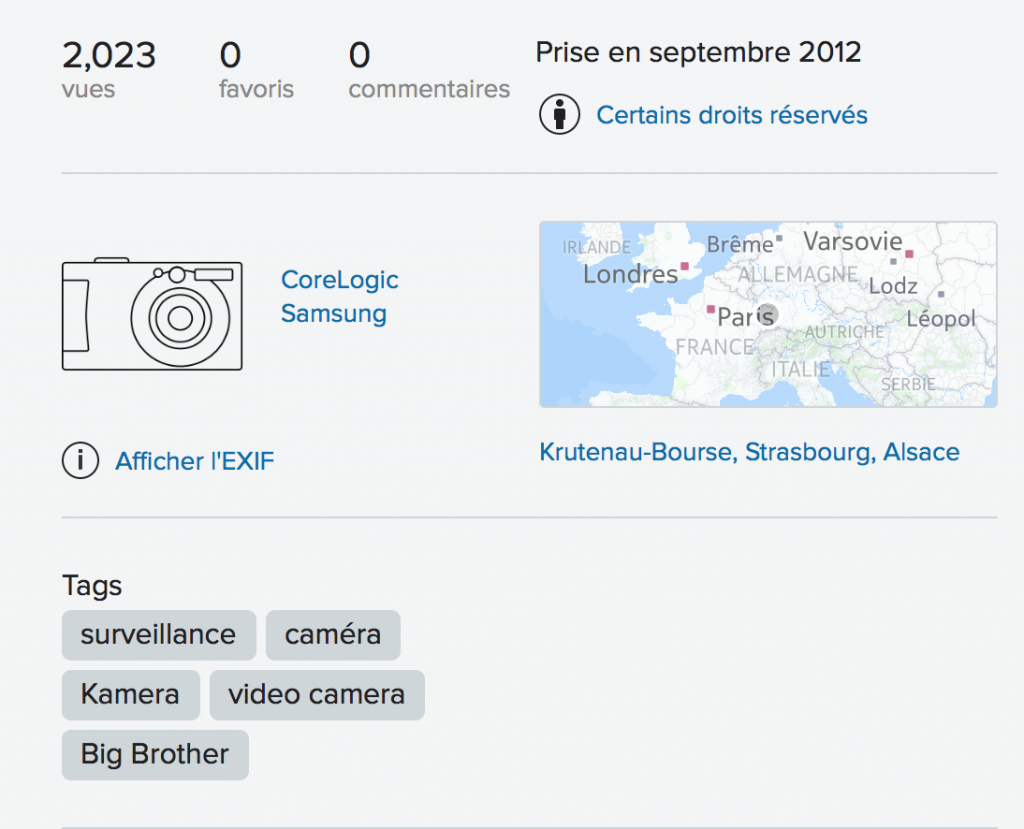This screenshot has height=829, width=1024.
Task: Click the photo location marker on map
Action: click(x=767, y=314)
